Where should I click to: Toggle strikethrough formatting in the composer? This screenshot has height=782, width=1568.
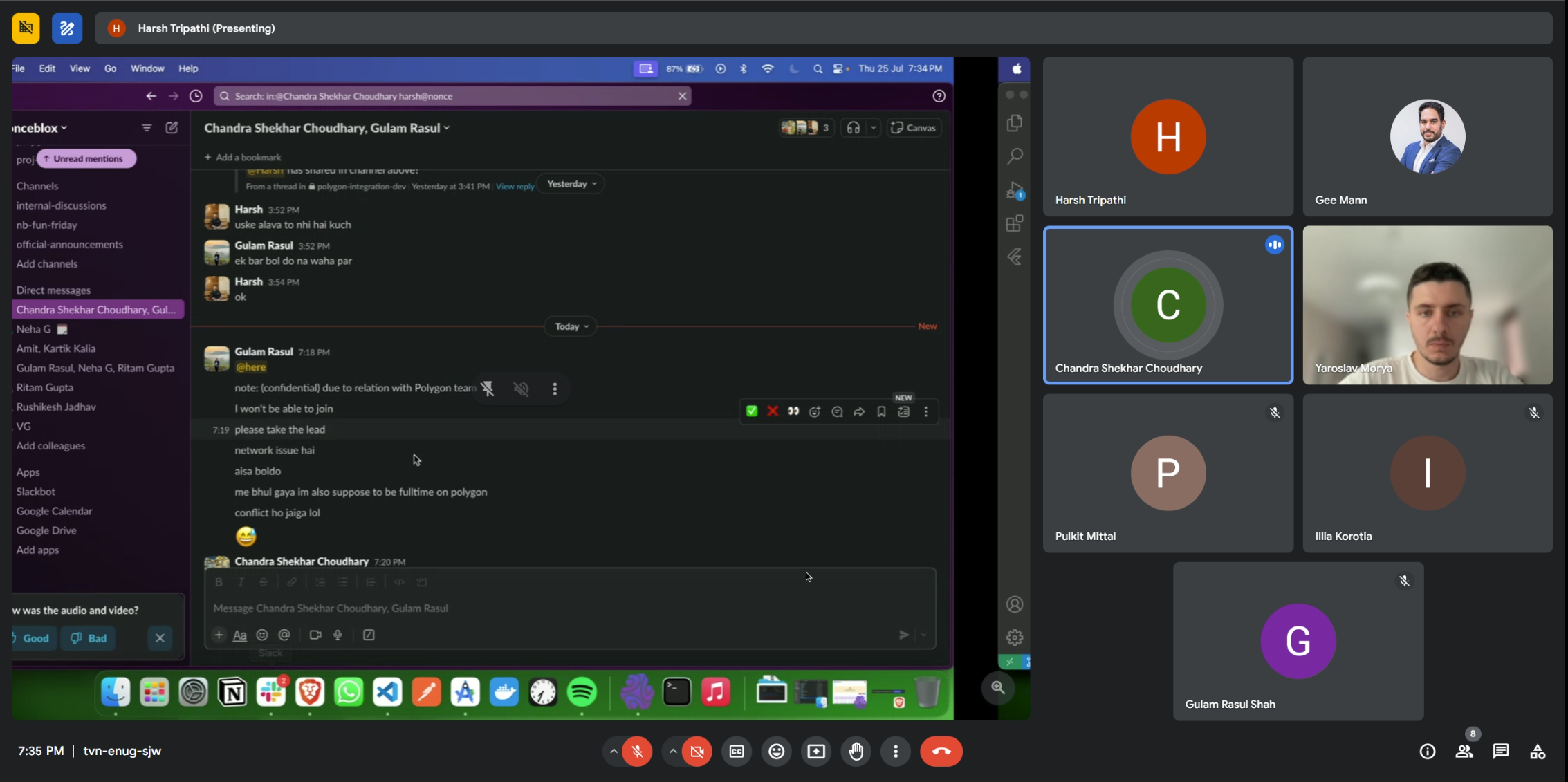263,582
